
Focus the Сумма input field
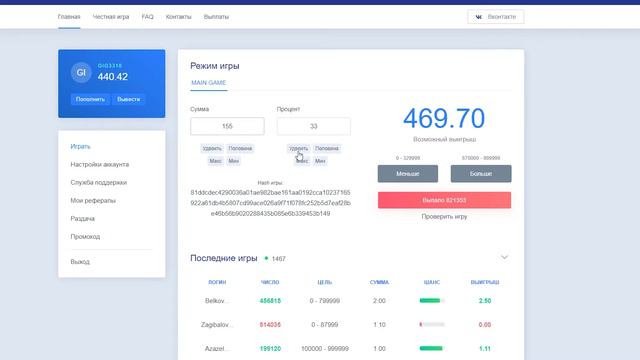227,126
